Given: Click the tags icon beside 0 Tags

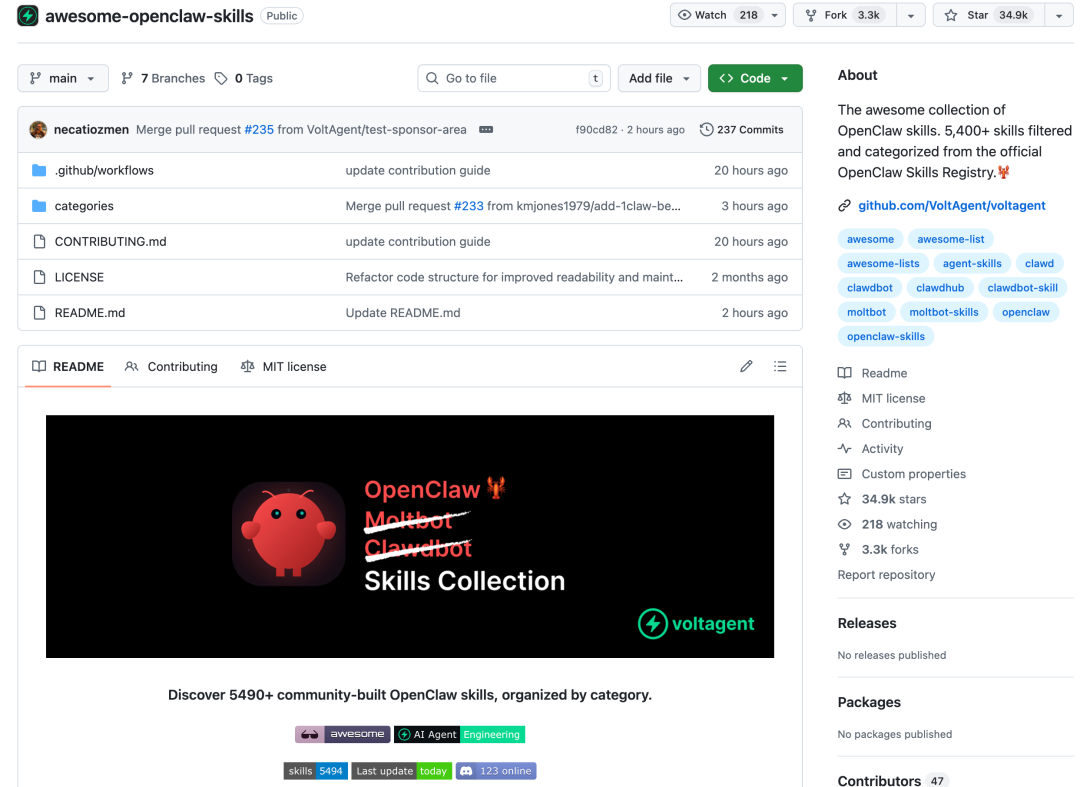Looking at the screenshot, I should [x=221, y=78].
